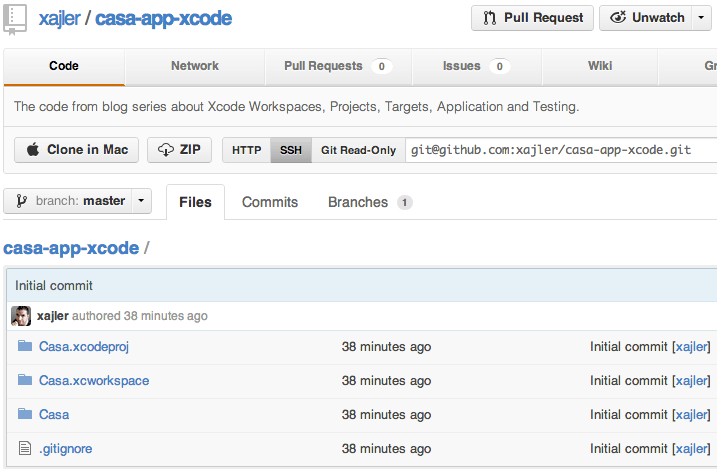Screen dimensions: 717x469
Task: Click the Pull Requests count badge
Action: pos(381,67)
